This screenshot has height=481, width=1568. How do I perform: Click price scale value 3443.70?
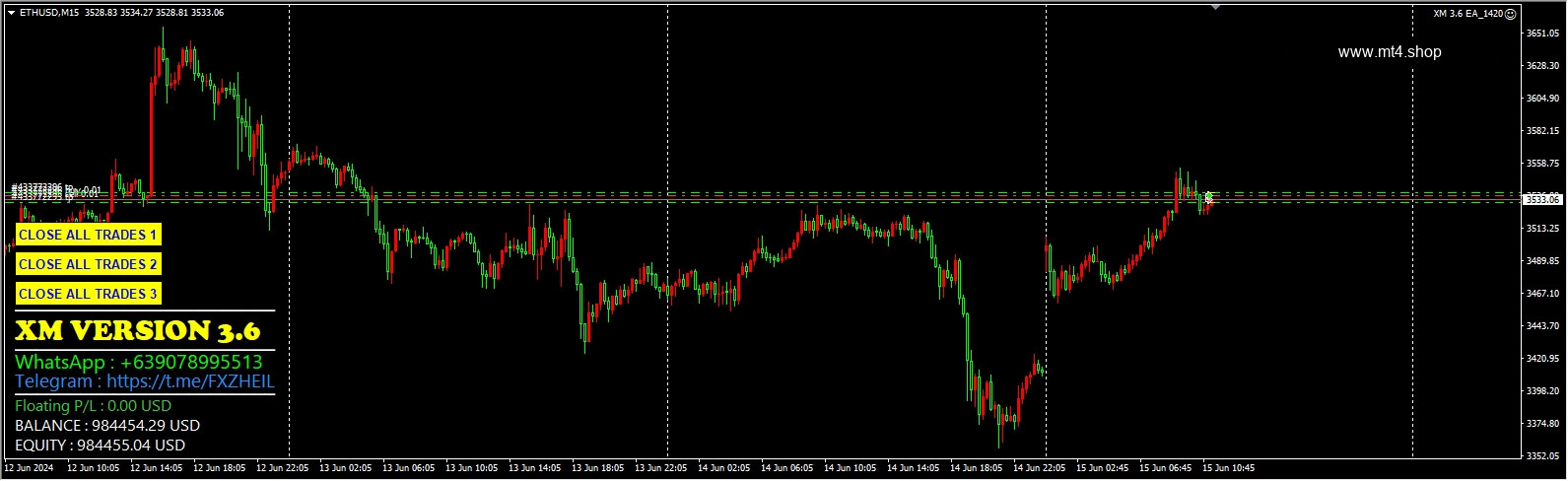click(x=1542, y=326)
